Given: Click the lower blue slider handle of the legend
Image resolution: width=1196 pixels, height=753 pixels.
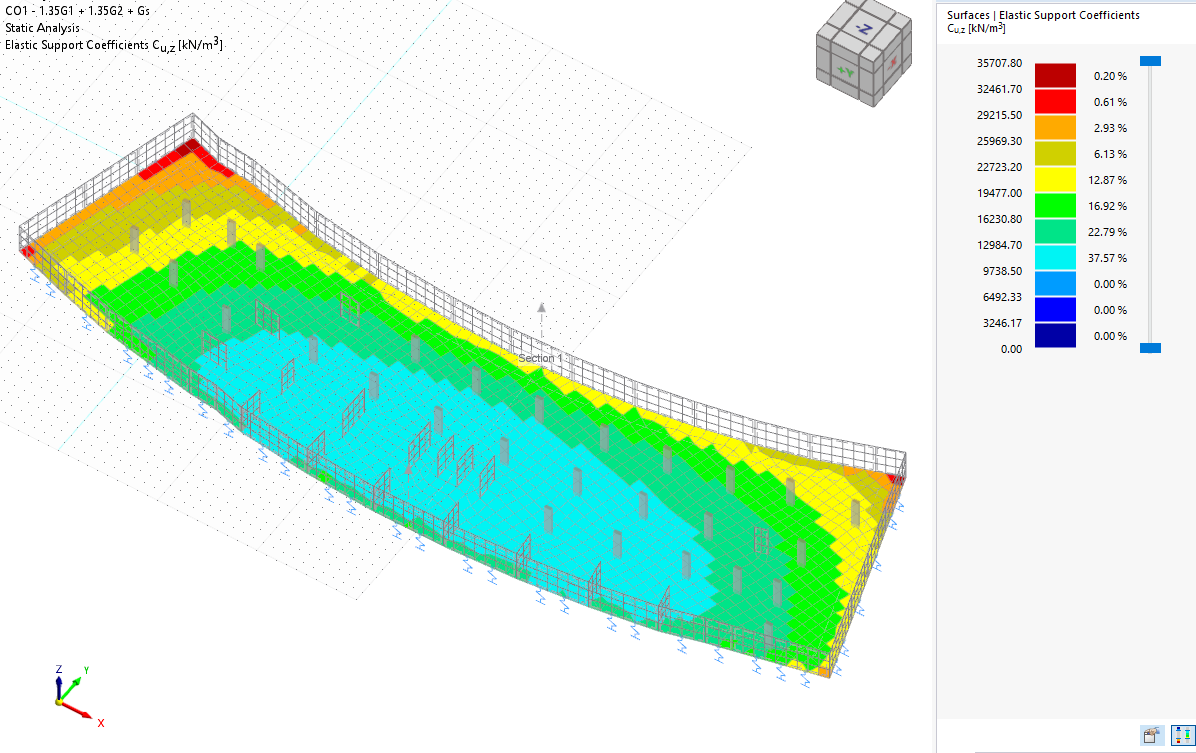Looking at the screenshot, I should (1151, 347).
